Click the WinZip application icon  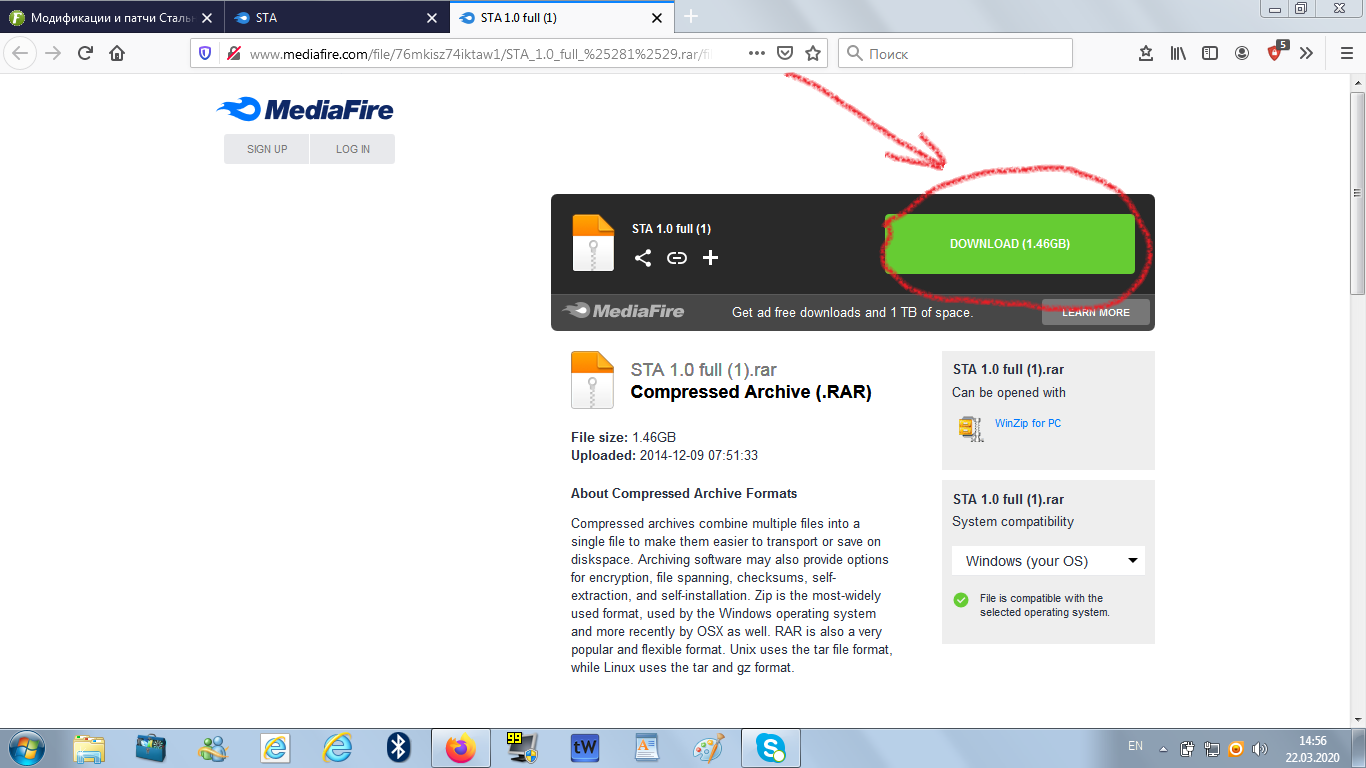(x=970, y=428)
